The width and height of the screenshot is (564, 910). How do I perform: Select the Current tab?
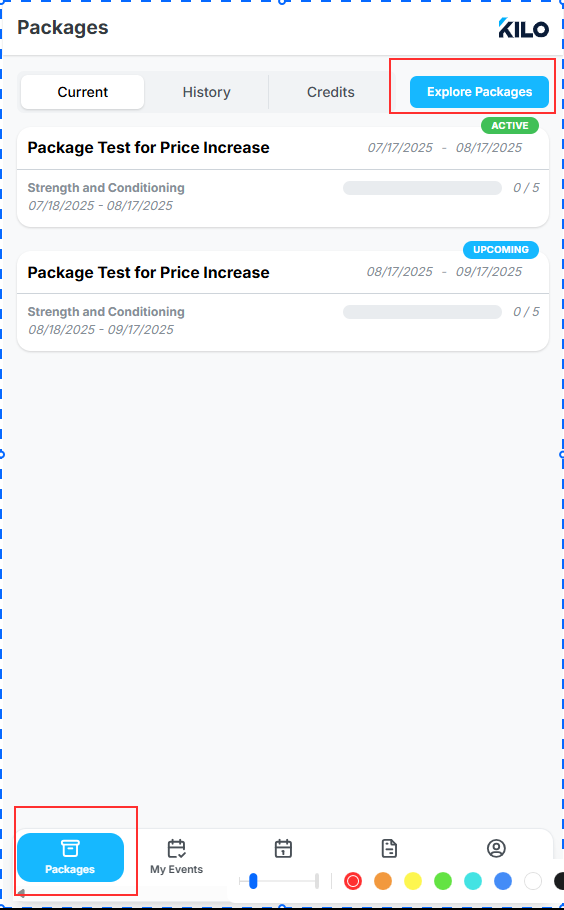coord(82,92)
